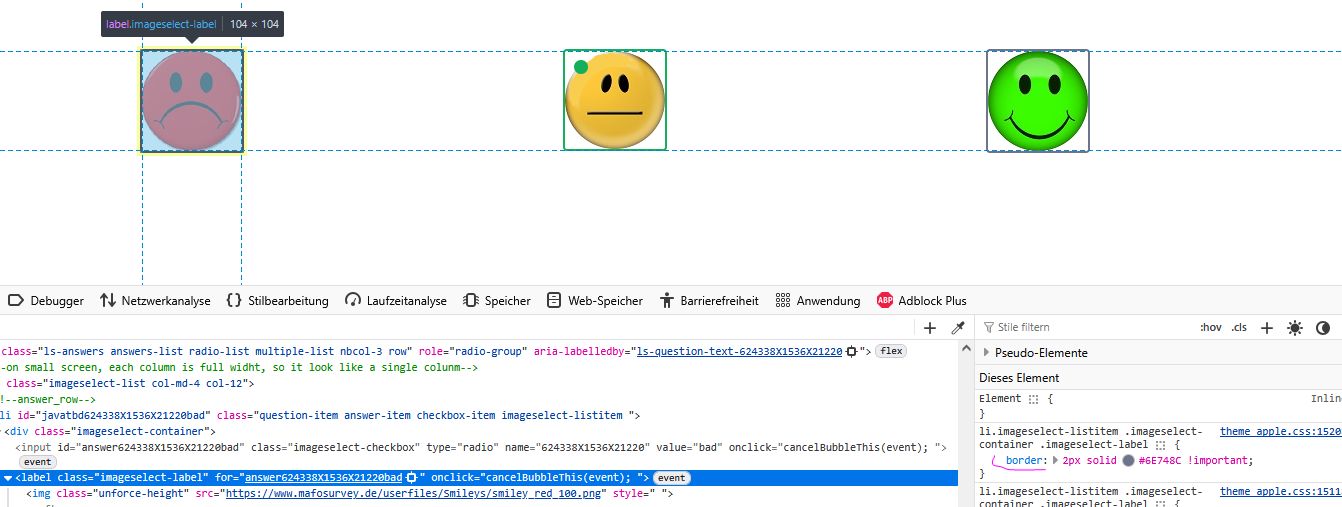Click the eyedropper color picker icon
1342x507 pixels.
pos(957,328)
